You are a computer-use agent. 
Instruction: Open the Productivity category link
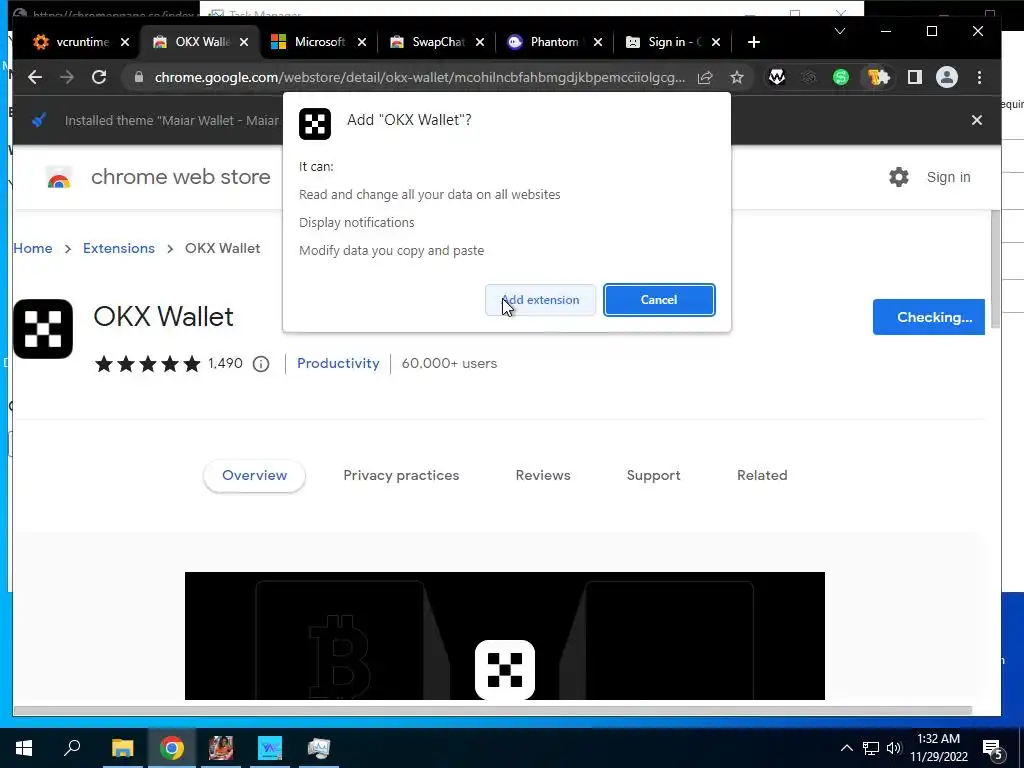pos(338,363)
